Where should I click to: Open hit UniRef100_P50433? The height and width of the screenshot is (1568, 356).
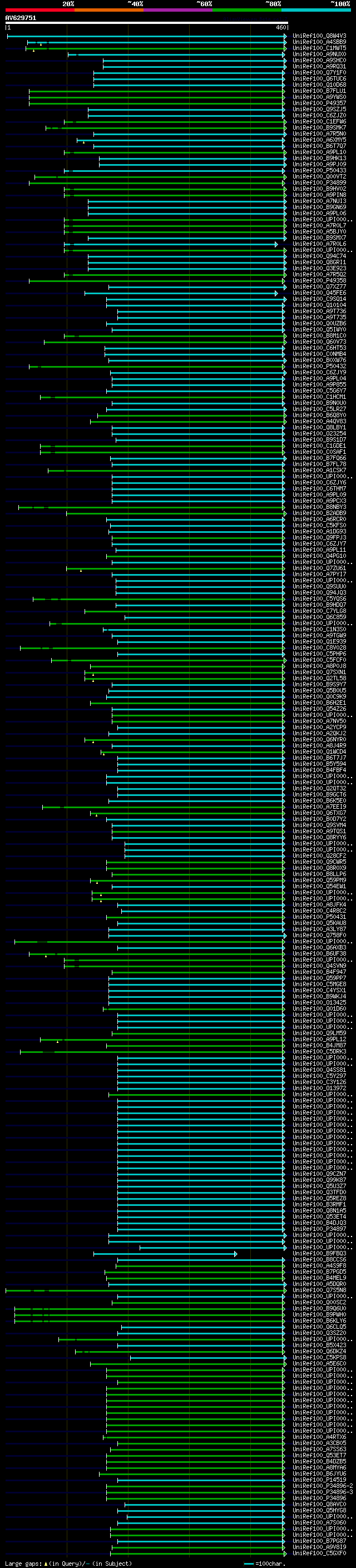[x=319, y=171]
